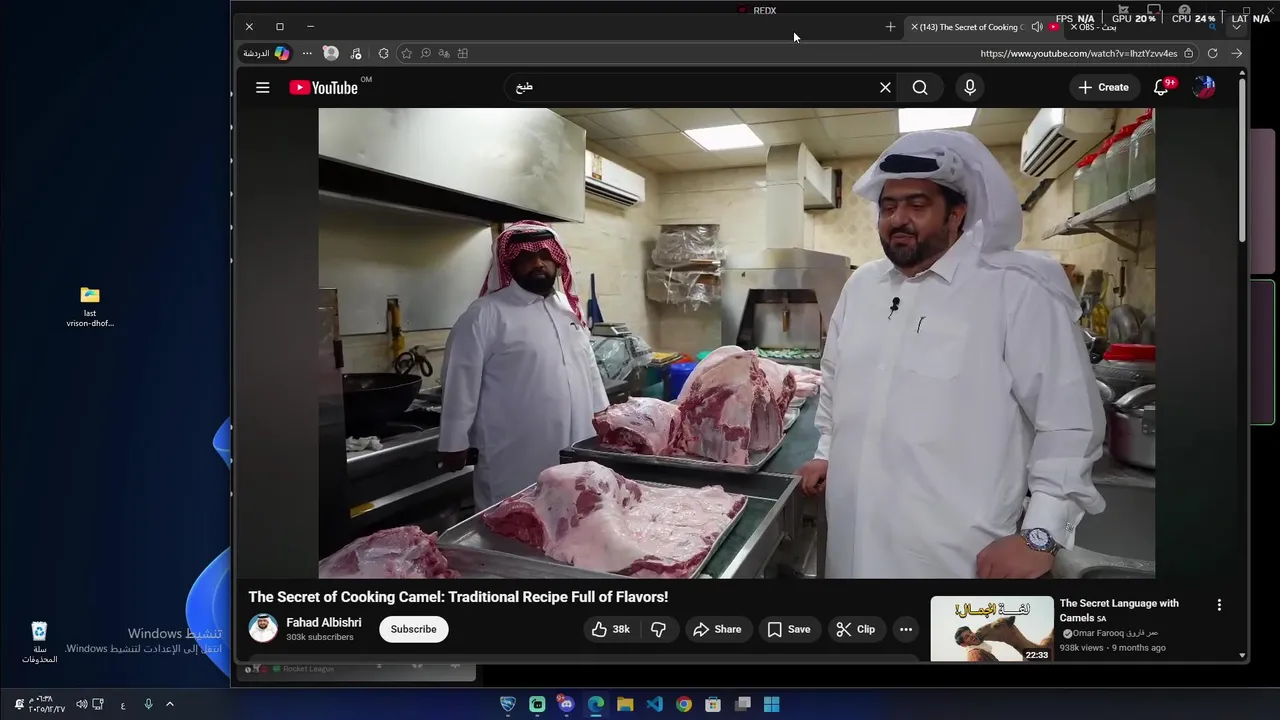The width and height of the screenshot is (1280, 720).
Task: Translate page from address bar icon
Action: click(x=444, y=53)
